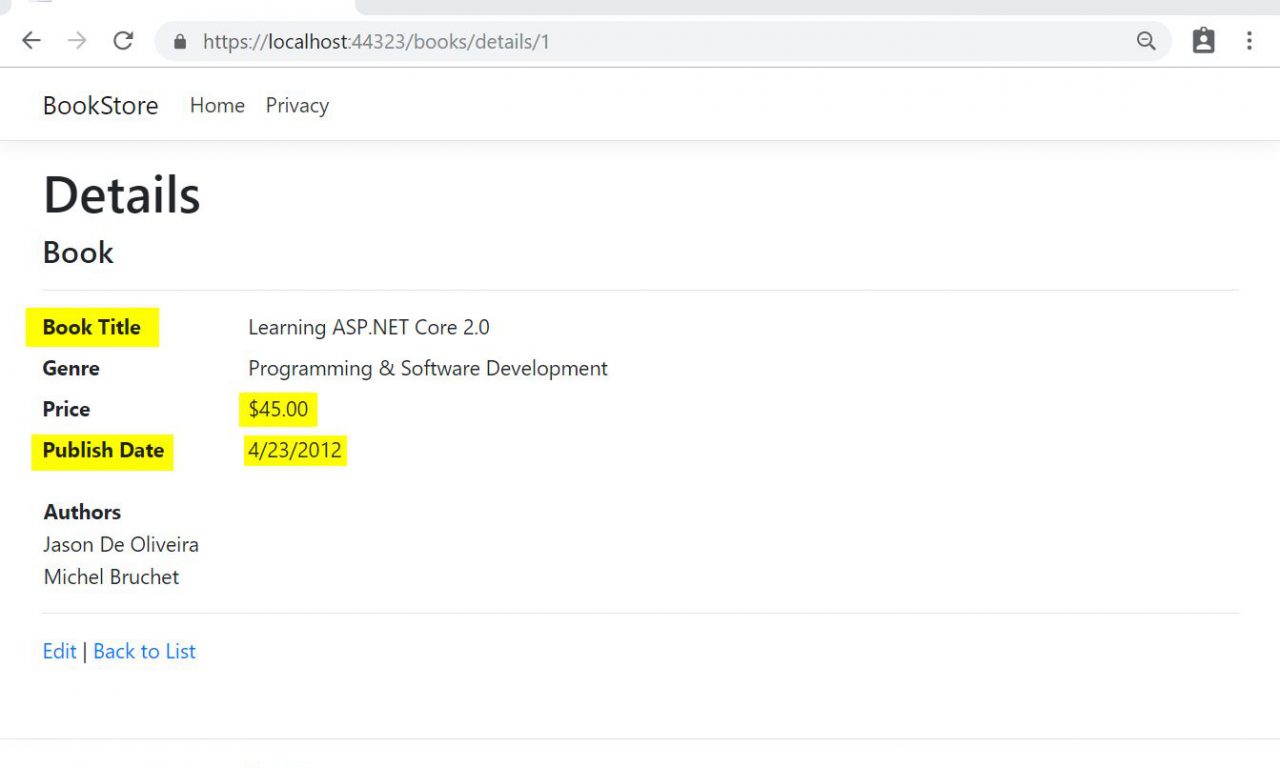
Task: Click the browser forward arrow
Action: coord(77,41)
